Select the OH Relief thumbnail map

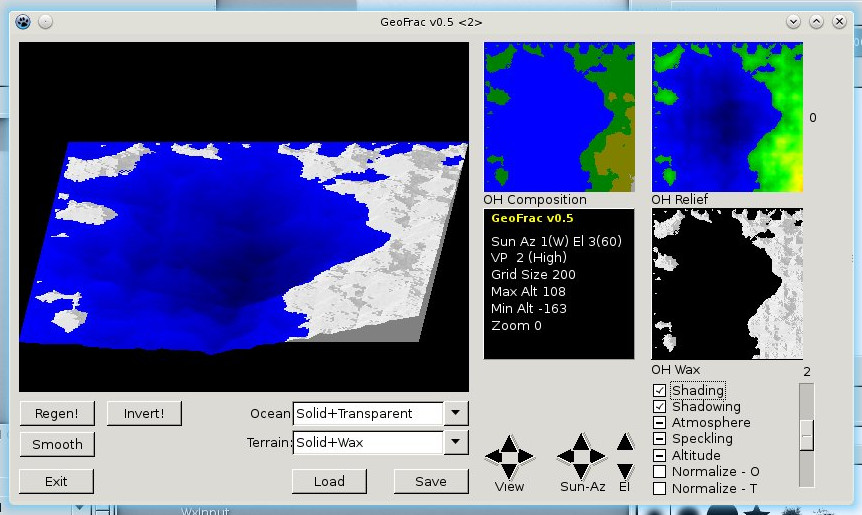pos(727,116)
